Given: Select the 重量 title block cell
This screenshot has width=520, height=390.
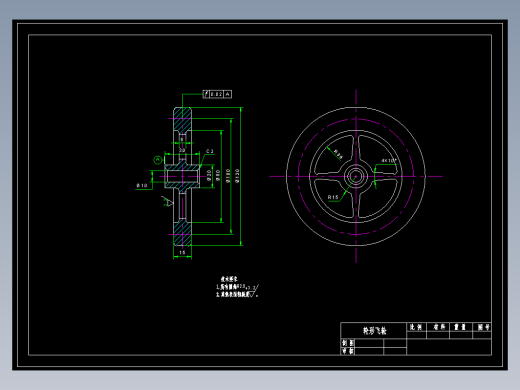Looking at the screenshot, I should coord(460,327).
